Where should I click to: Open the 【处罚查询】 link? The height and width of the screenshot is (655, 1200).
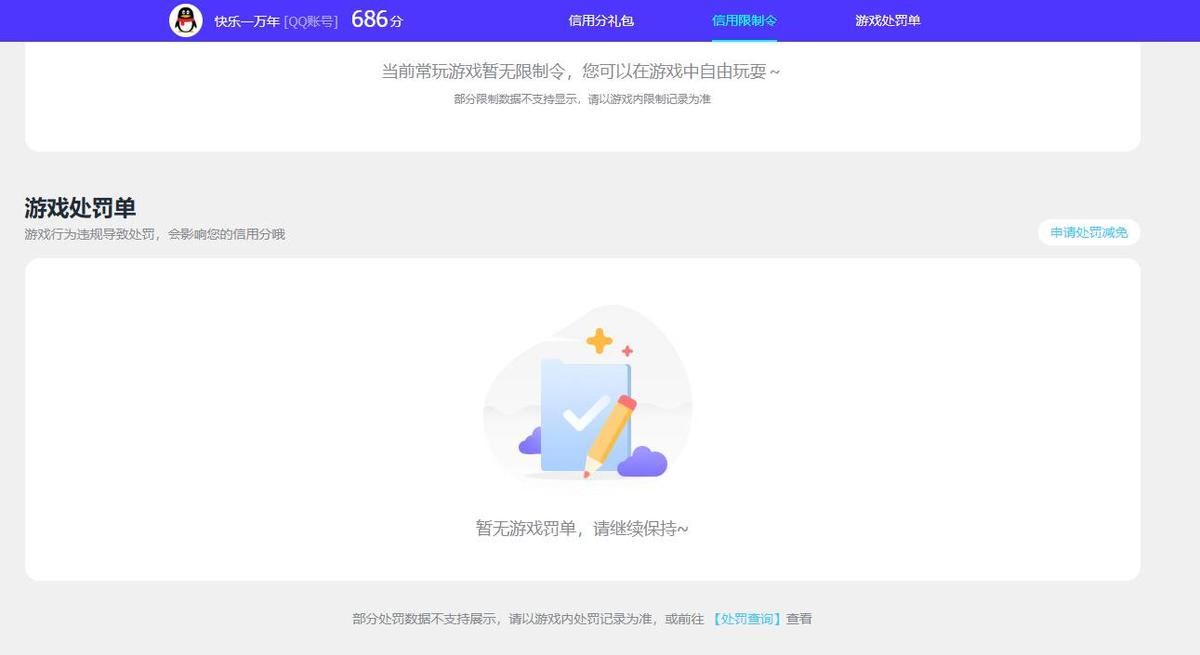(x=747, y=619)
